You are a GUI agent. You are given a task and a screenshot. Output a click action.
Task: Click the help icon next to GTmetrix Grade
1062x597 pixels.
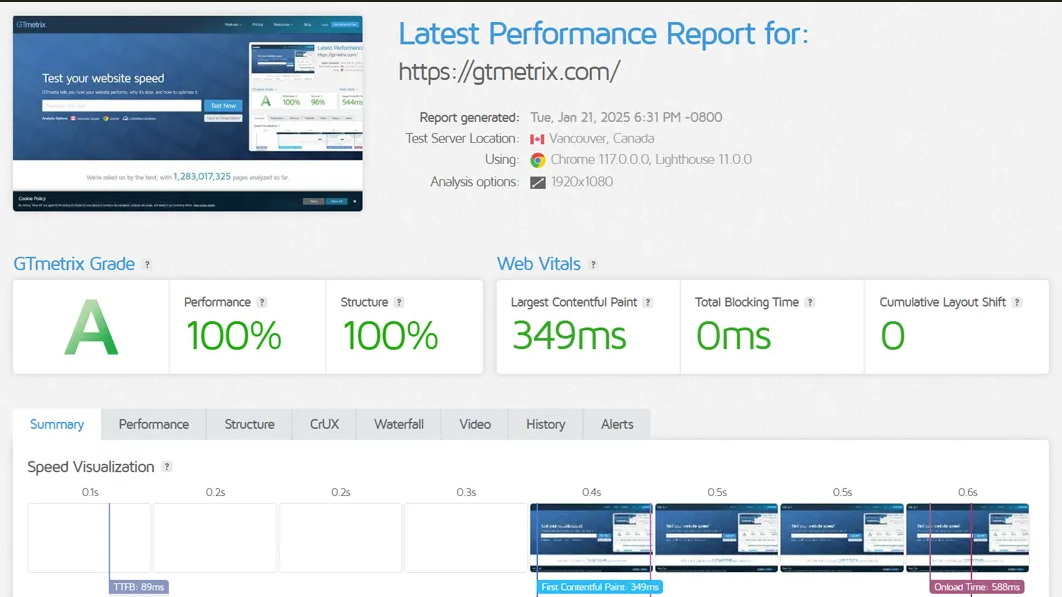click(147, 265)
